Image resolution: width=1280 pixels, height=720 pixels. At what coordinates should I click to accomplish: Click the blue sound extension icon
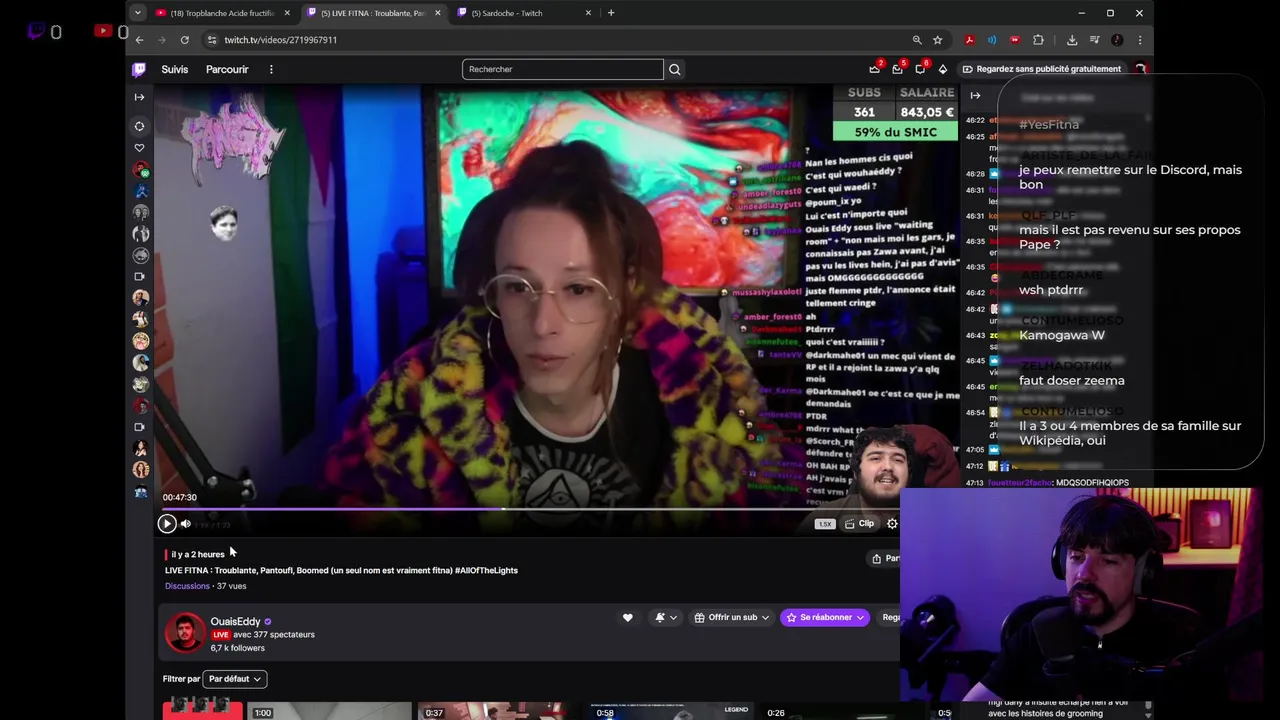coord(991,40)
